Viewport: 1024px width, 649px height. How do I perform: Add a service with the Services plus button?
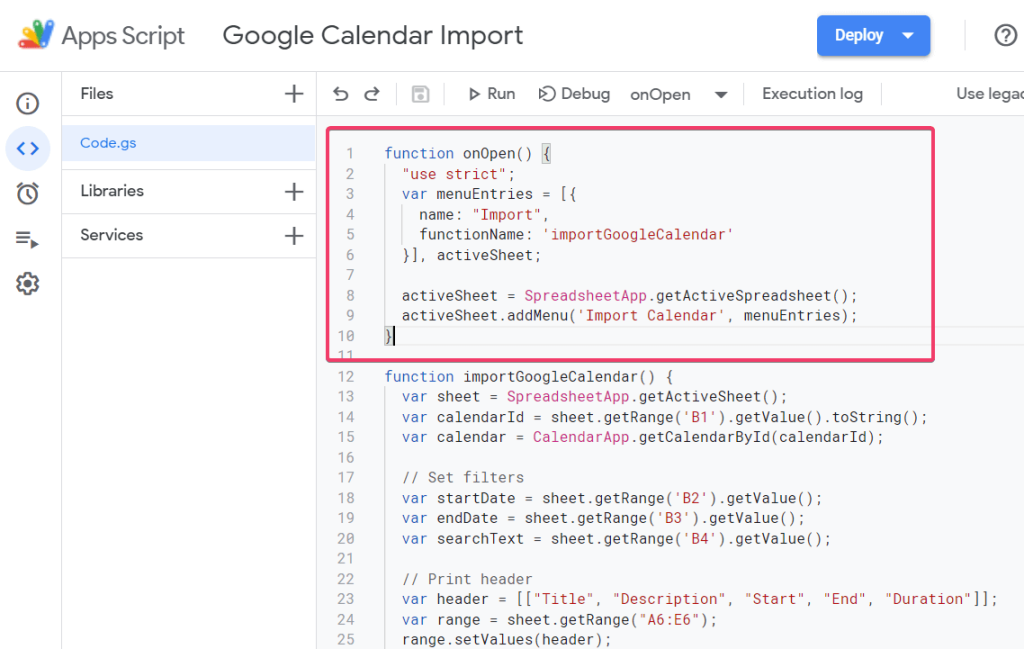pos(294,235)
